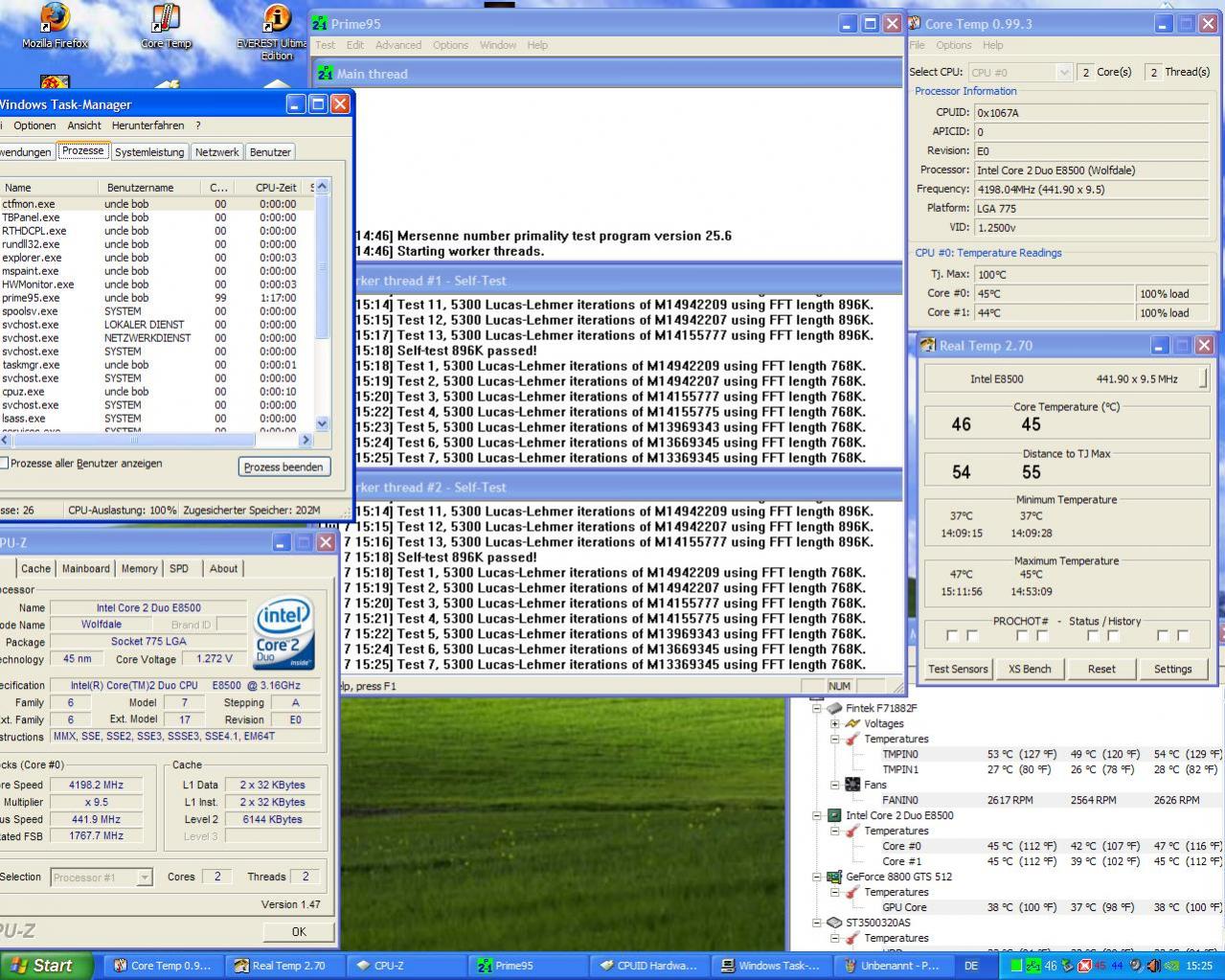Toggle the leftmost PROCHOT# status checkbox
The height and width of the screenshot is (980, 1225).
point(952,635)
